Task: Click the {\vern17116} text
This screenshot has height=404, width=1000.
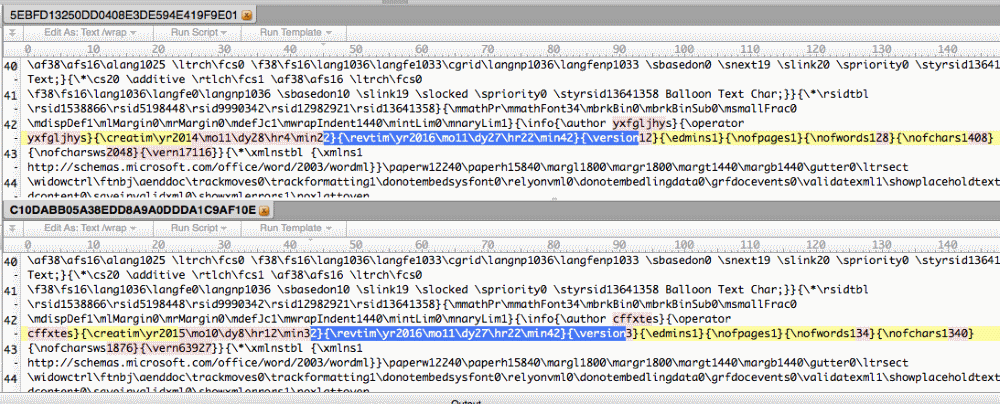Action: [x=177, y=153]
